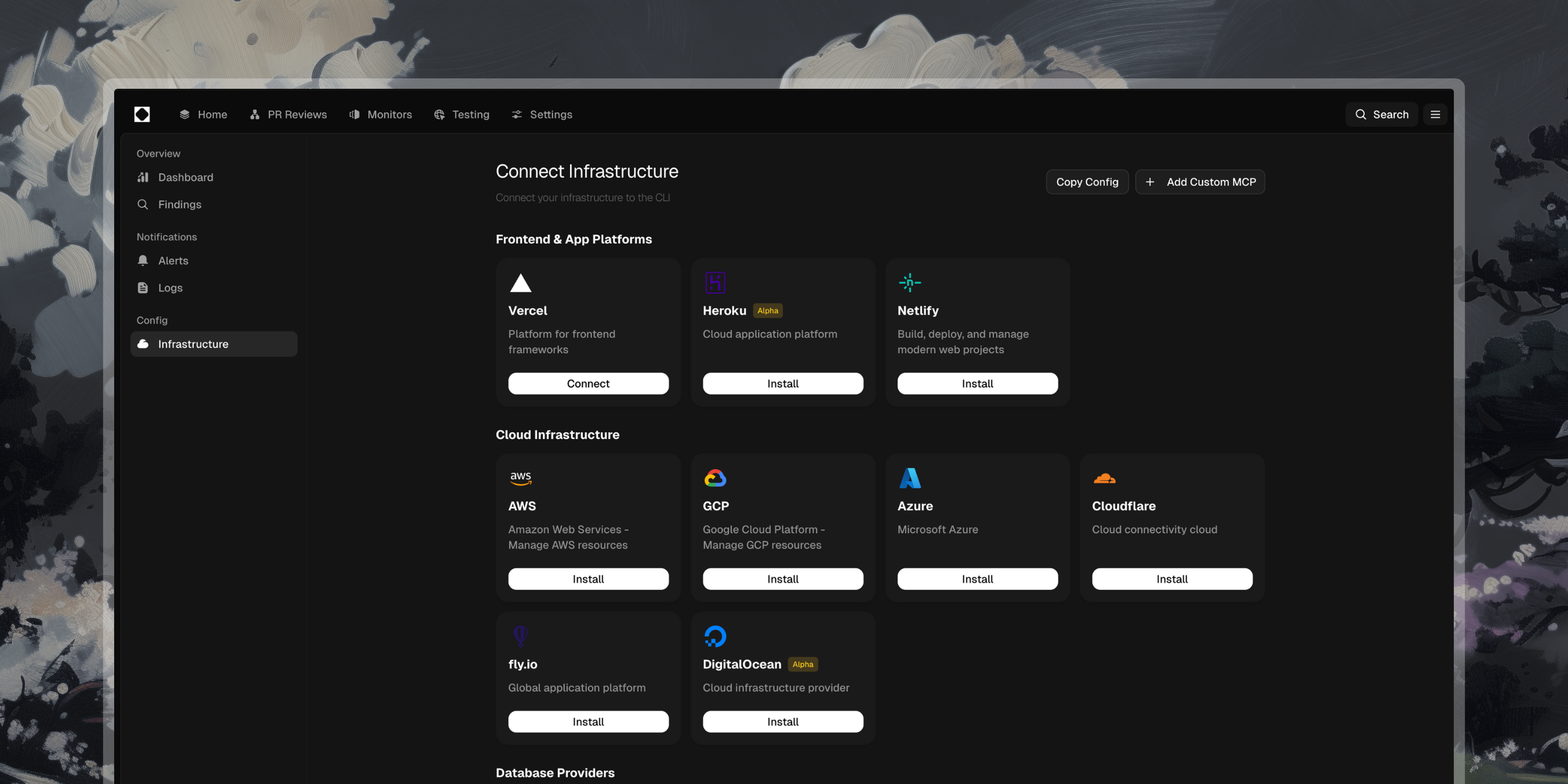The height and width of the screenshot is (784, 1568).
Task: Click the Heroku logo icon
Action: pos(715,282)
